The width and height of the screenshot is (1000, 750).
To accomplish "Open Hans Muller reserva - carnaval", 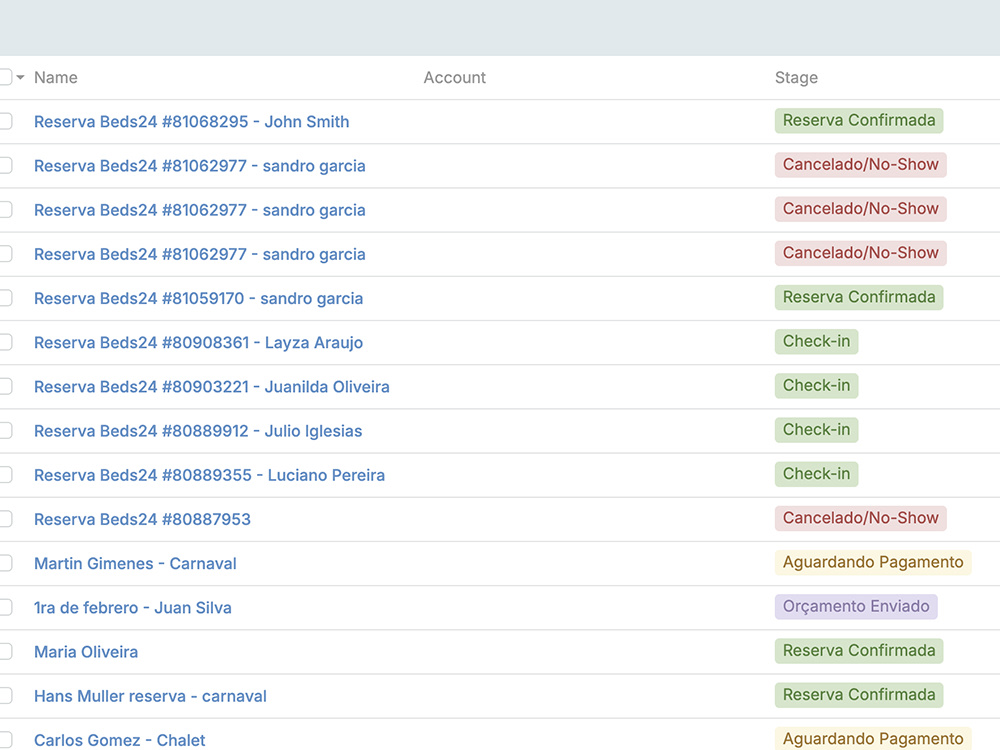I will (x=151, y=696).
